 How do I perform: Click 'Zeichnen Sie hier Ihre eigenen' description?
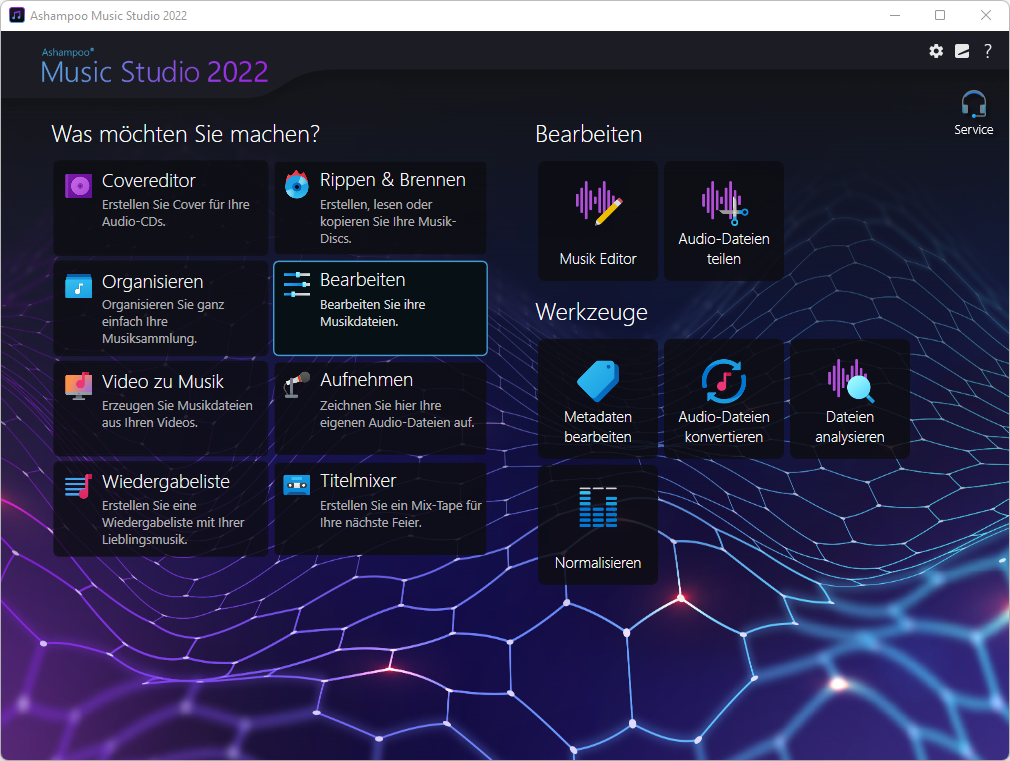[x=397, y=414]
